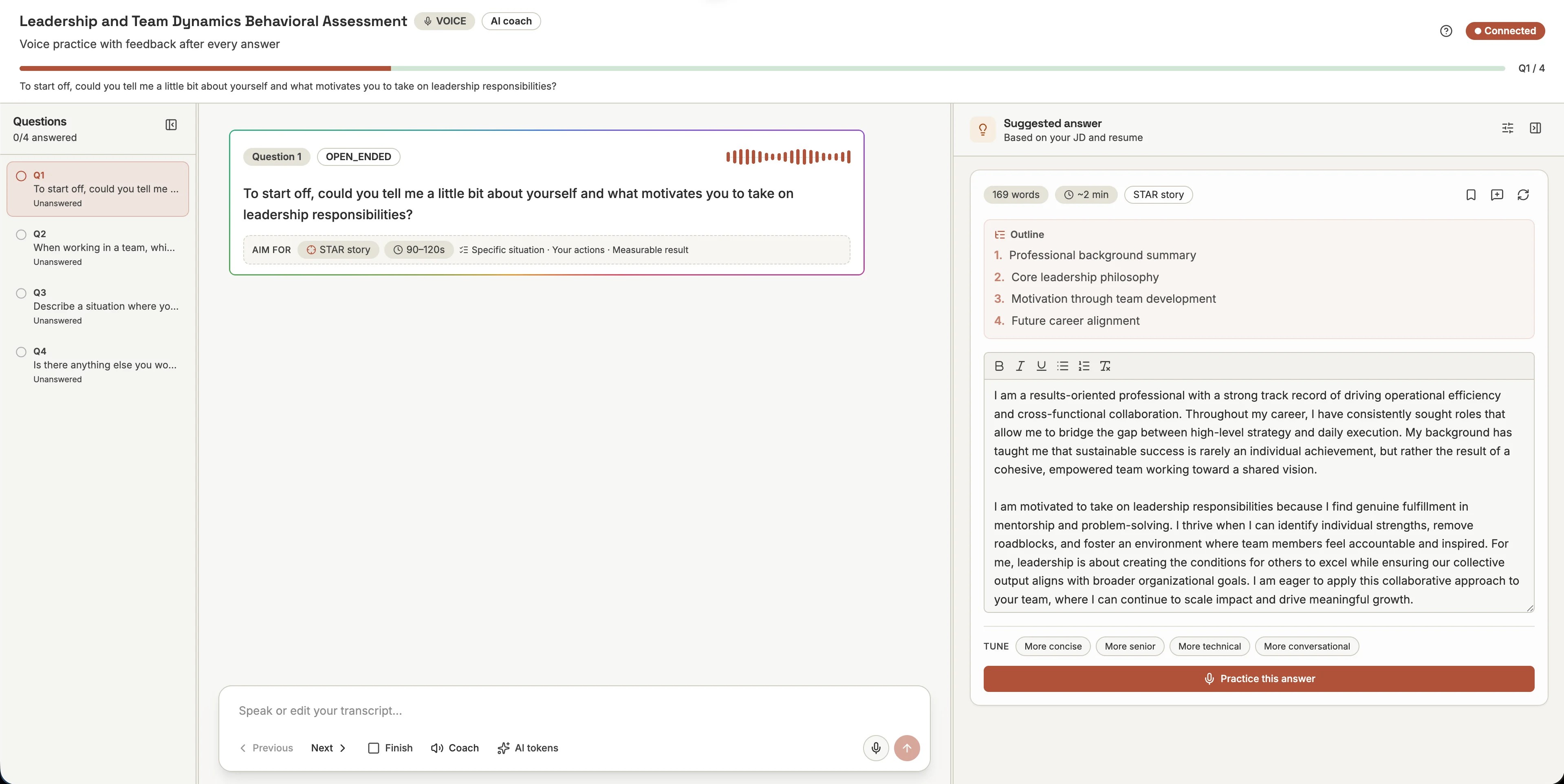Click the Question 1 tag
This screenshot has height=784, width=1564.
click(277, 157)
